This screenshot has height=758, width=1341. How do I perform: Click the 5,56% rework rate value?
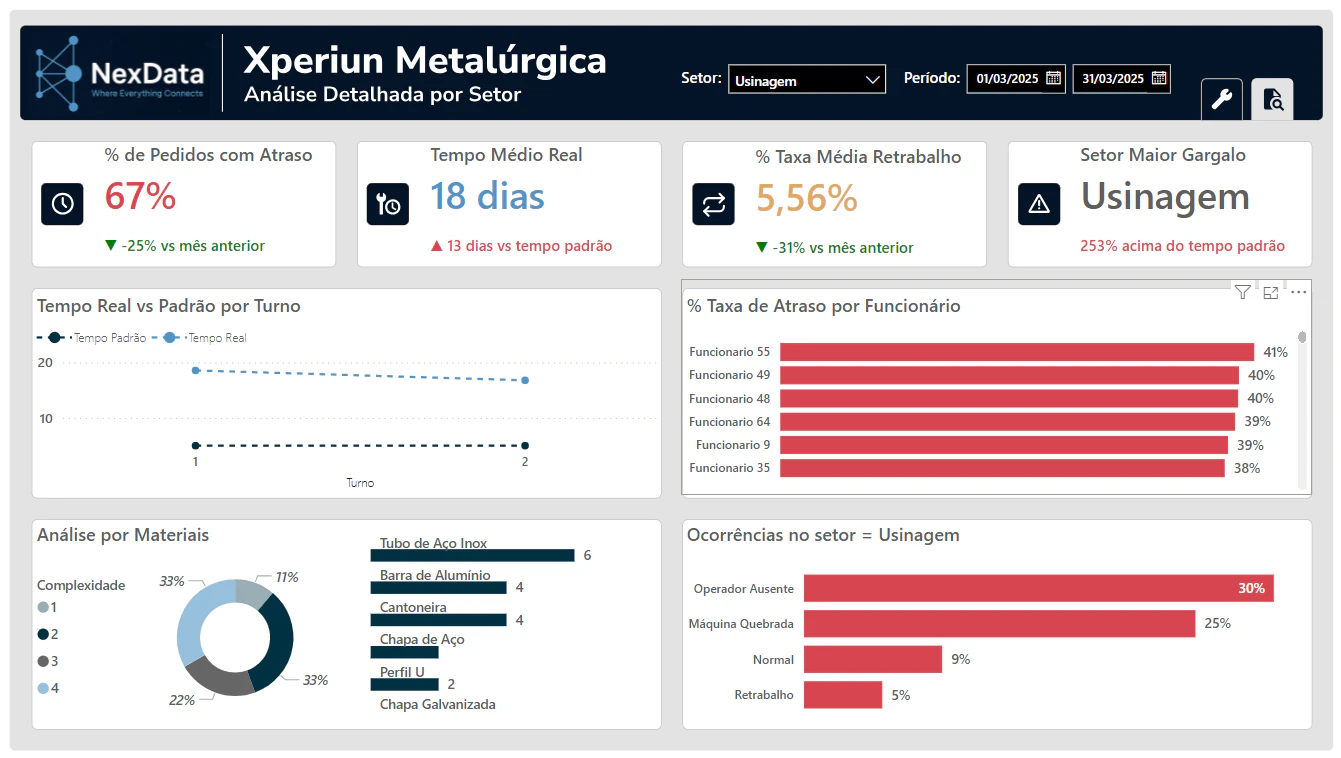tap(806, 199)
